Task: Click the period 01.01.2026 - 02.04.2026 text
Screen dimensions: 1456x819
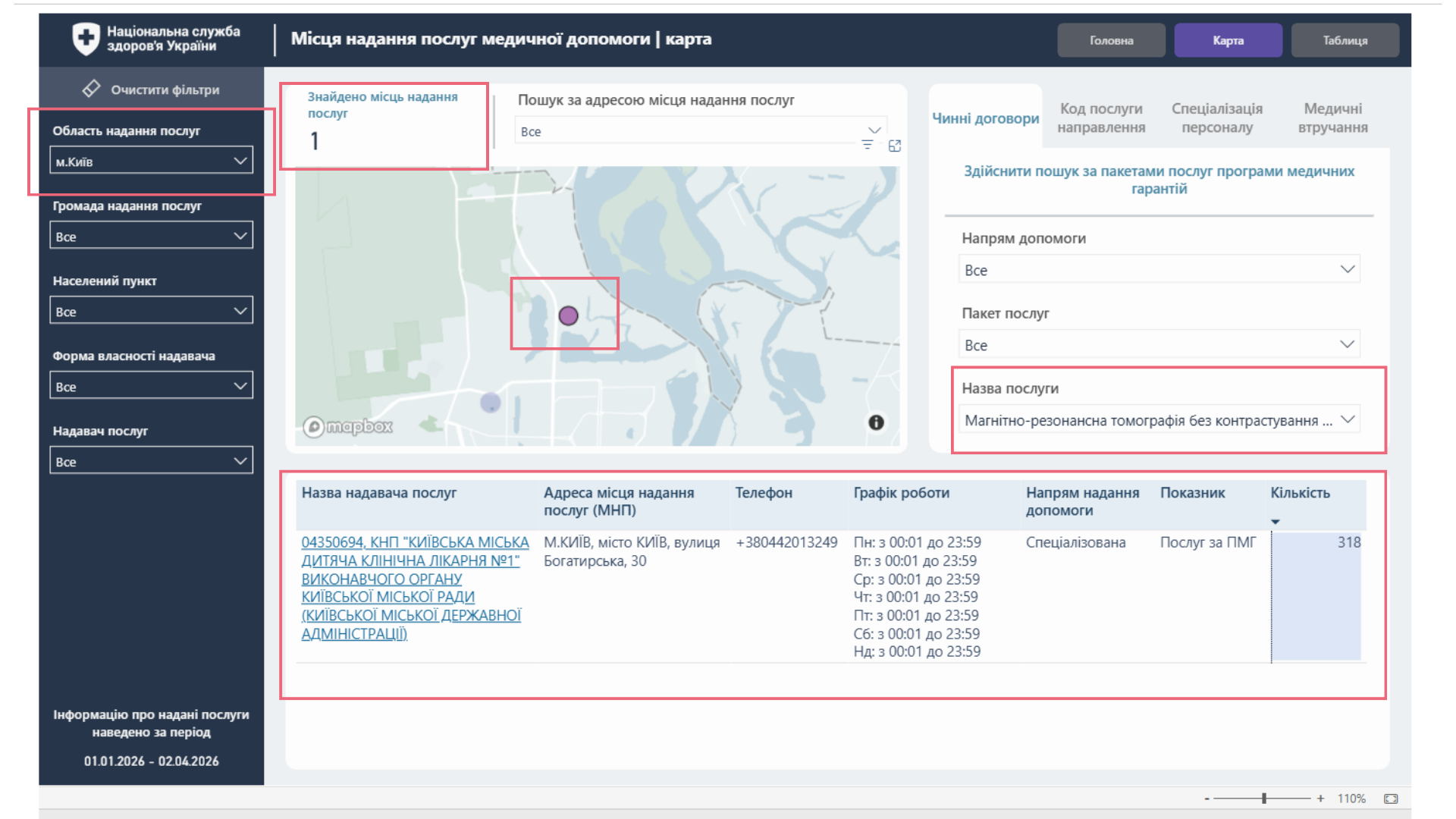Action: [151, 761]
